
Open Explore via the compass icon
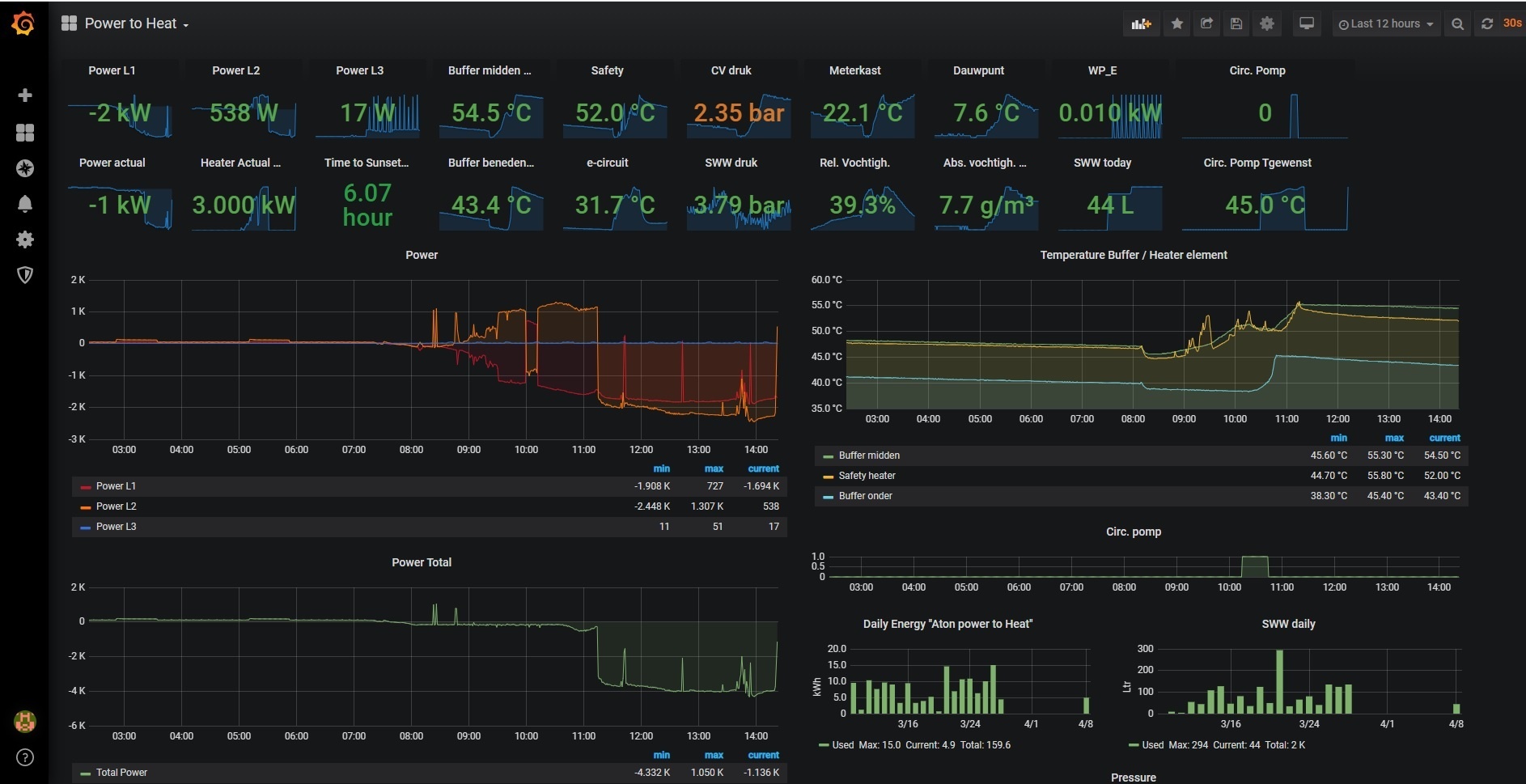25,168
